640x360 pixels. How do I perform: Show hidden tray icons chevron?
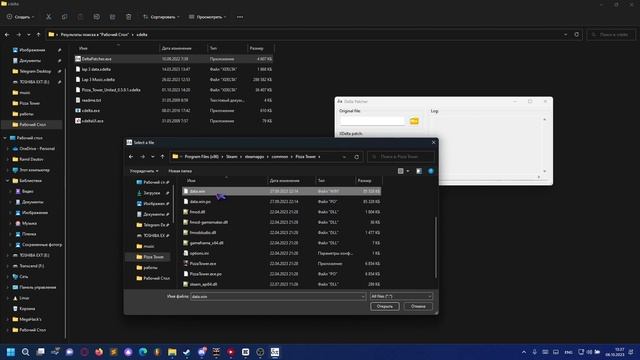point(524,352)
